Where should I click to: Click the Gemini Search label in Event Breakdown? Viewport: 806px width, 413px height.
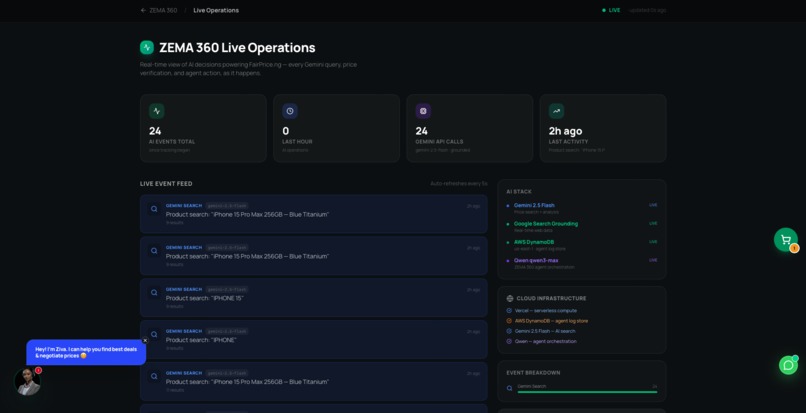532,386
